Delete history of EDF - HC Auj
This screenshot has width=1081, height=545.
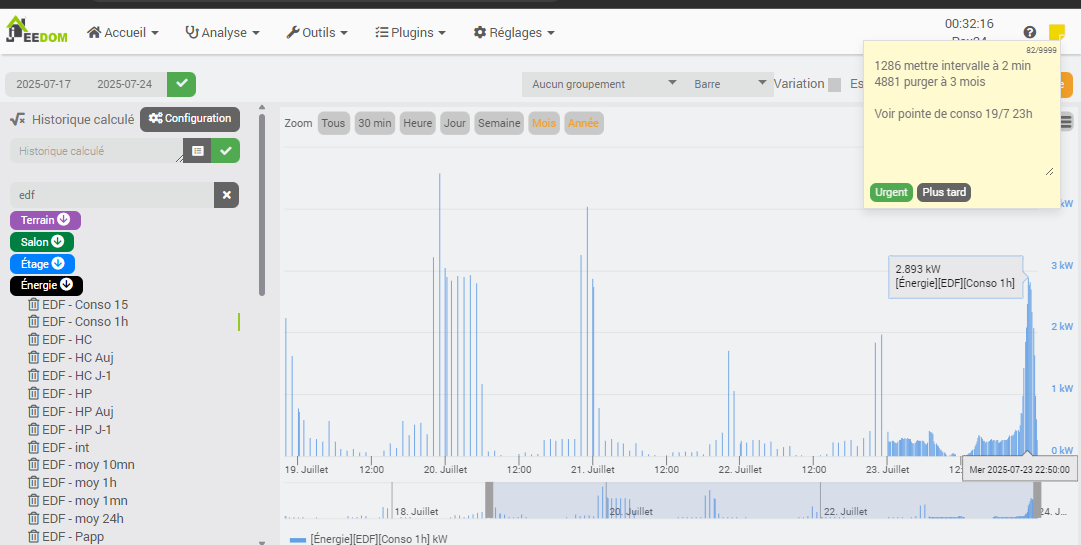(33, 357)
